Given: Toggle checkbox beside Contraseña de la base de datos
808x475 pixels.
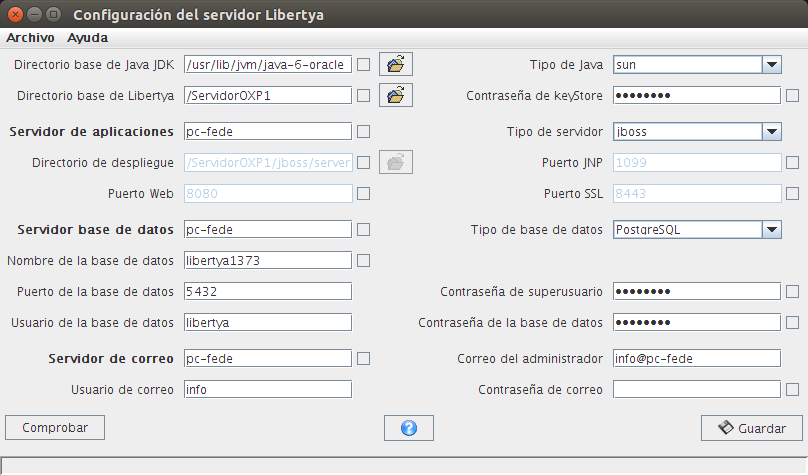Looking at the screenshot, I should 793,323.
